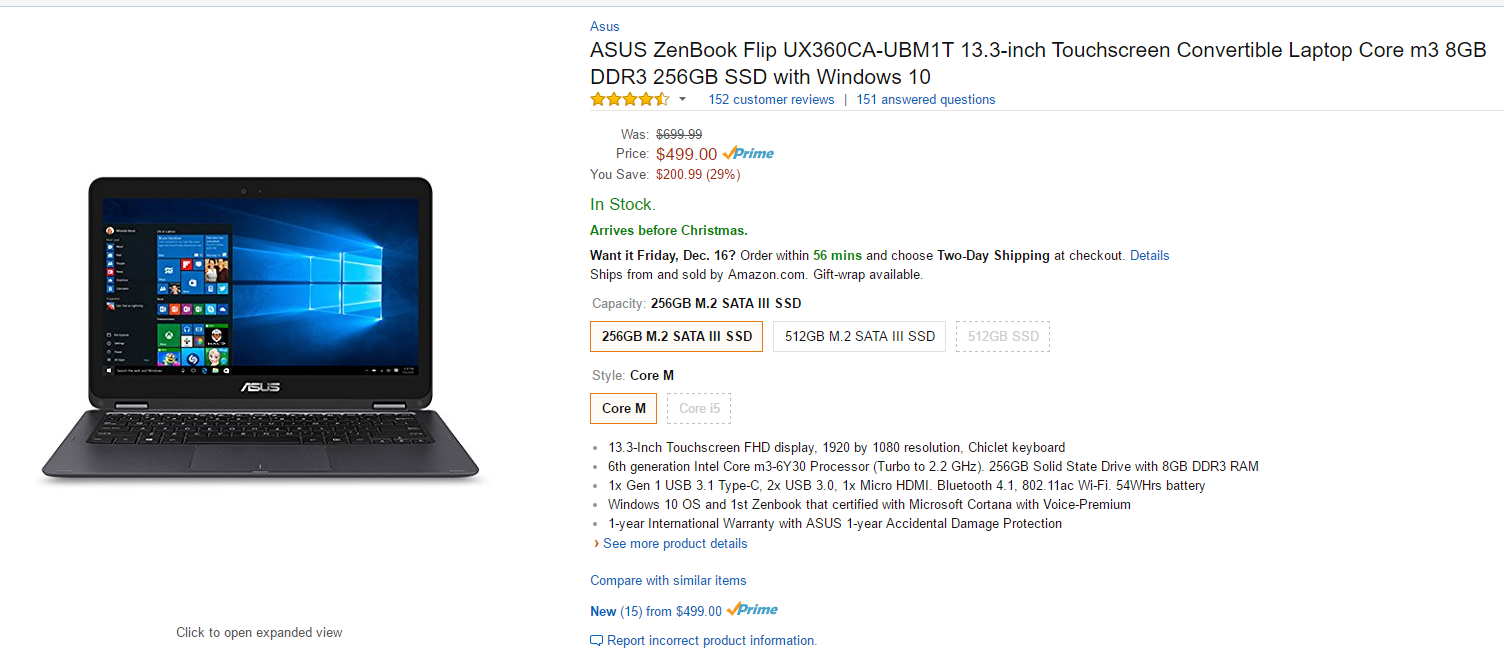View New (15) offers from $499.00
The height and width of the screenshot is (651, 1504).
pyautogui.click(x=655, y=611)
